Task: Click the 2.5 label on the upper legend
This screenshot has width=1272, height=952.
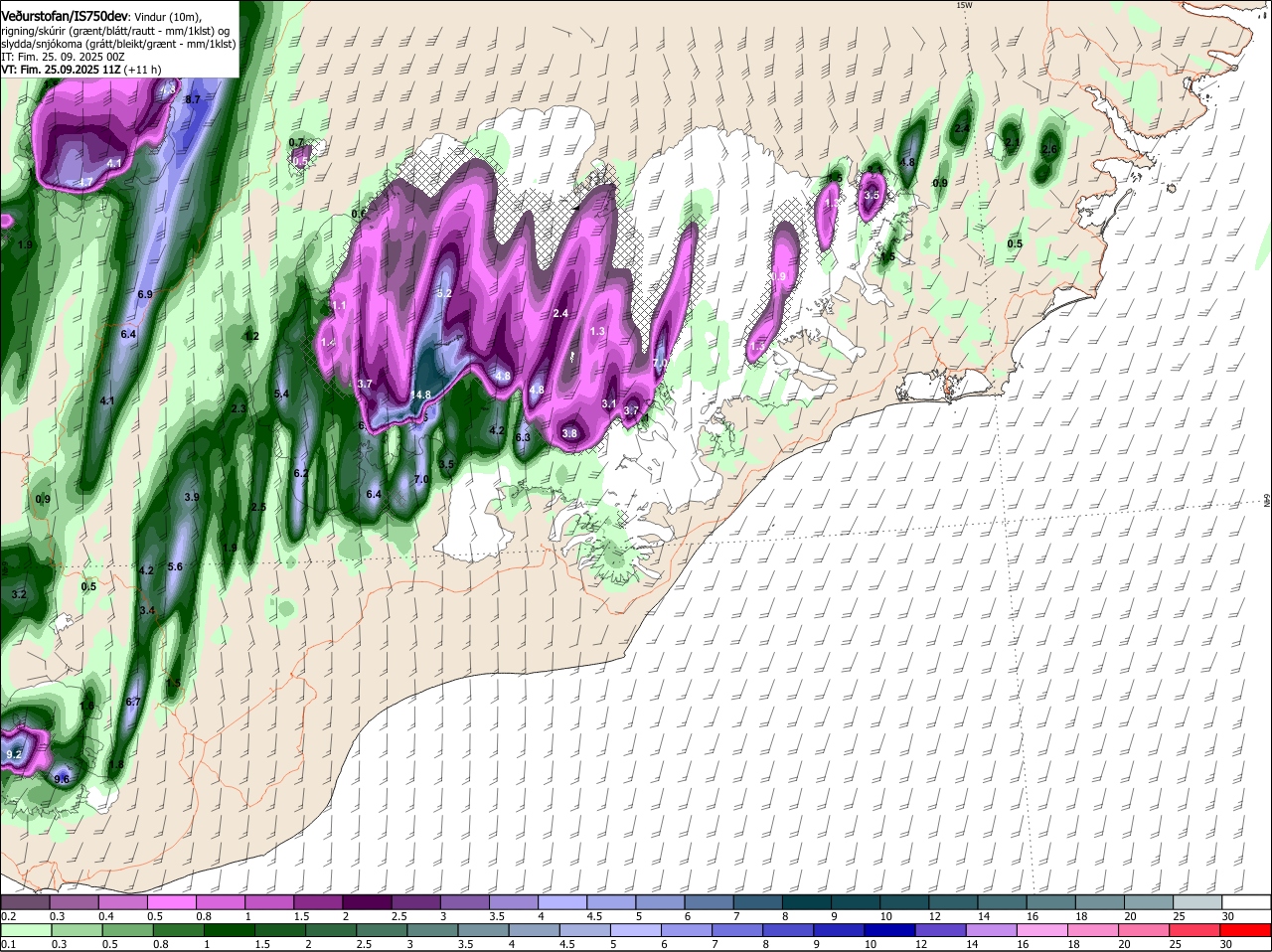Action: pos(398,916)
